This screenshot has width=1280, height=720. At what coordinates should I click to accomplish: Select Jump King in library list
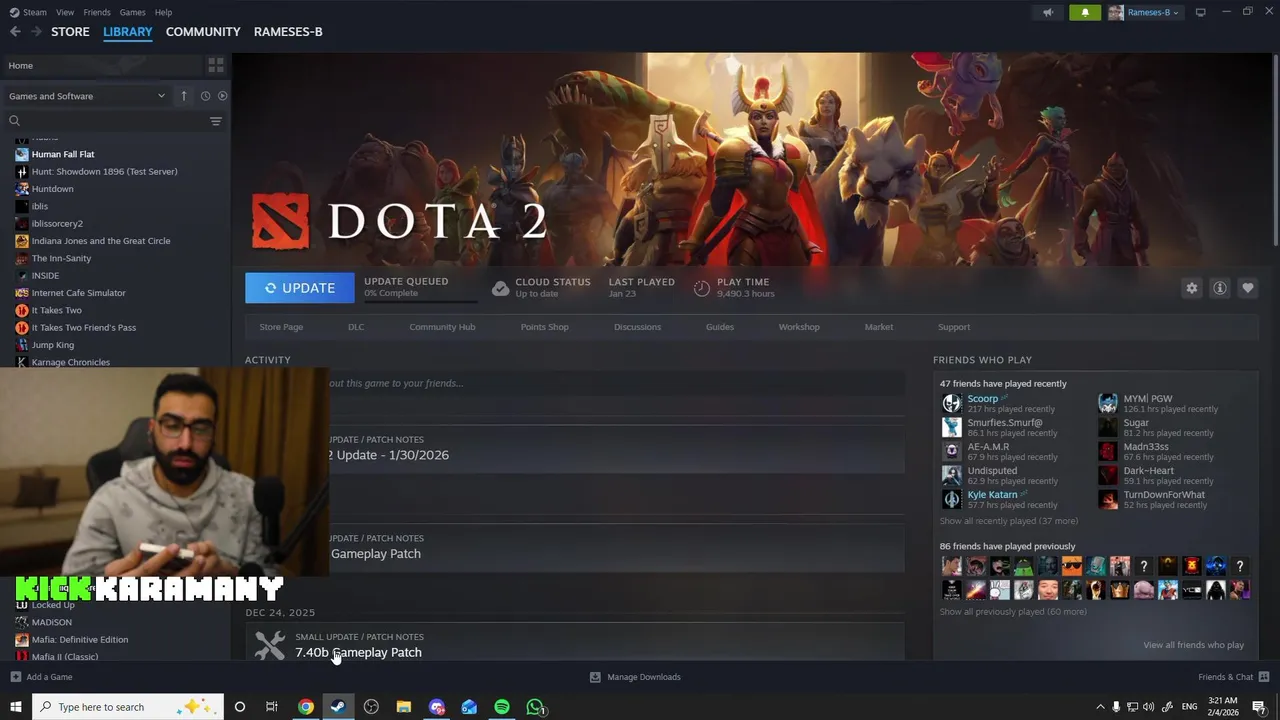tap(53, 345)
